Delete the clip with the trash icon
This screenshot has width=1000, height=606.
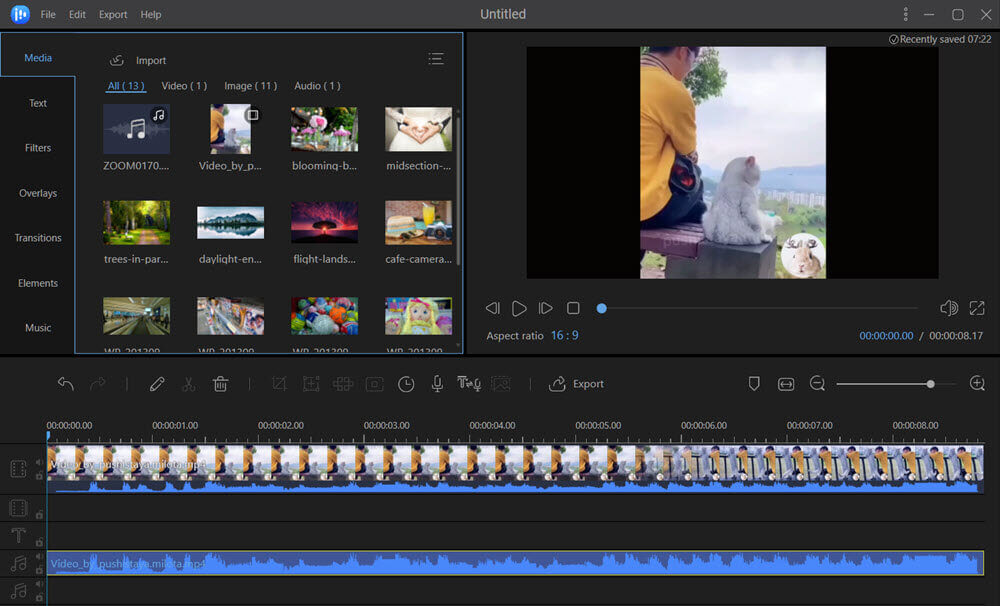click(x=221, y=384)
